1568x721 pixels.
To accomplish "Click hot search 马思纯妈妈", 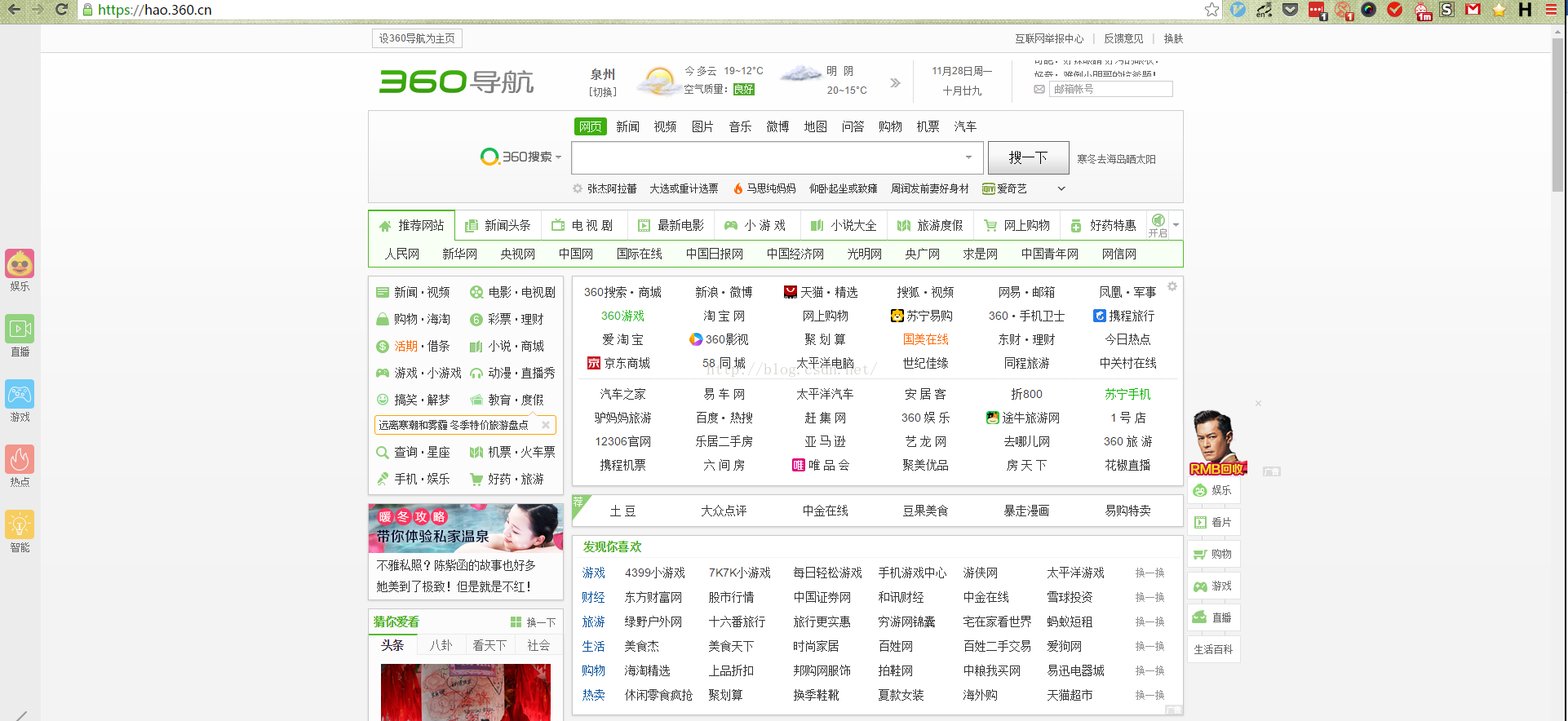I will pyautogui.click(x=771, y=188).
